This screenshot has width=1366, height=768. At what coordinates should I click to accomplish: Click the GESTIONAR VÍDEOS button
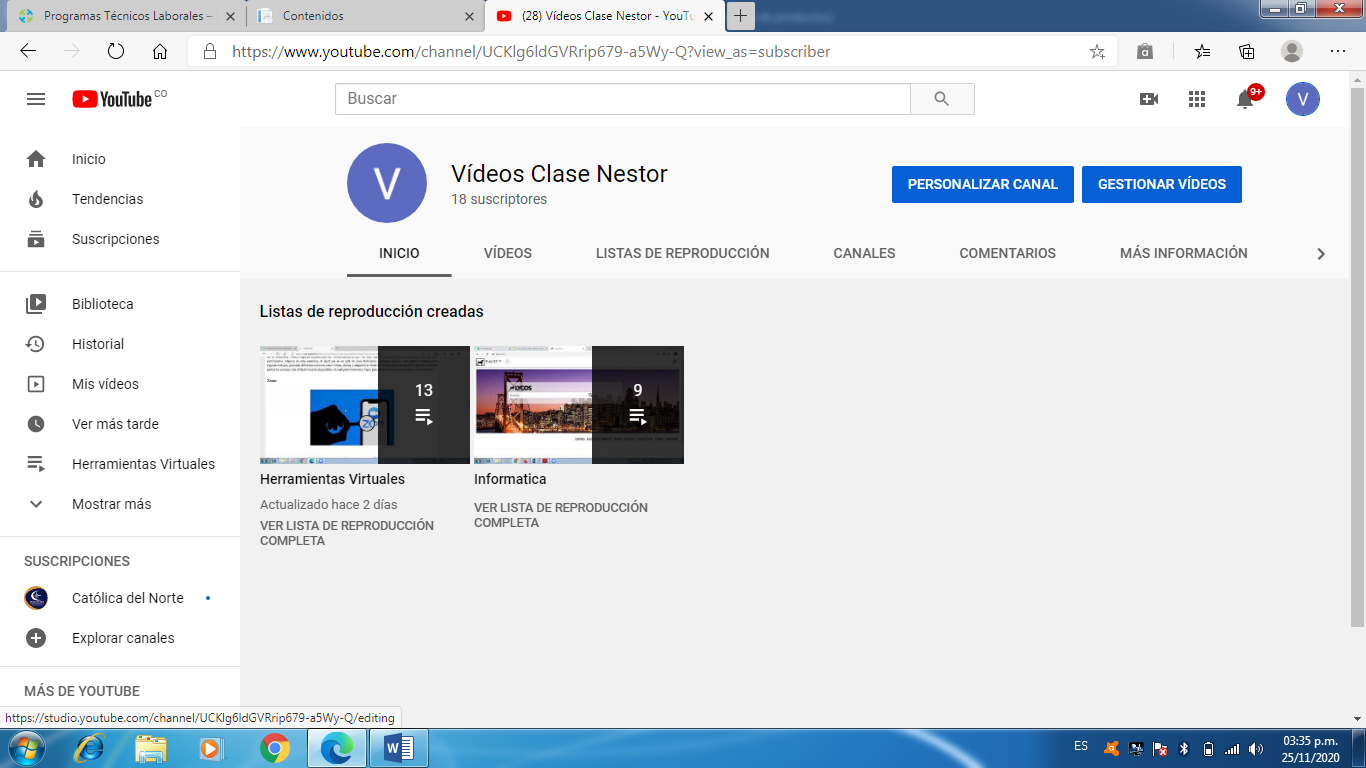click(1161, 185)
